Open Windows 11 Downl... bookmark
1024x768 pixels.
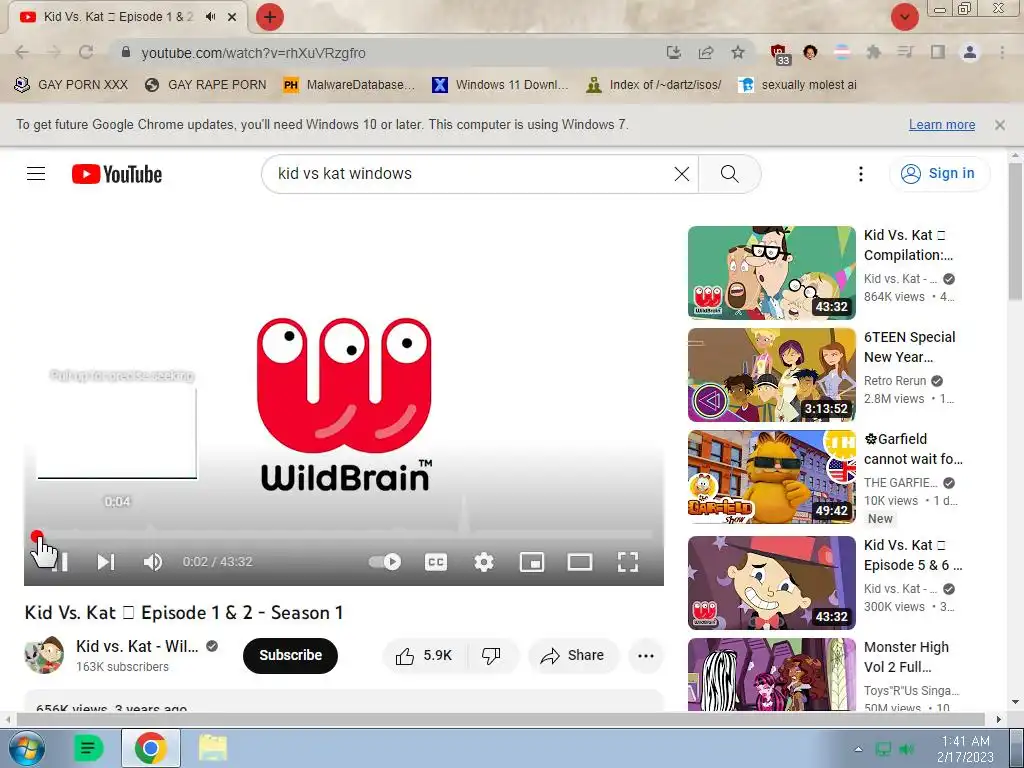501,85
